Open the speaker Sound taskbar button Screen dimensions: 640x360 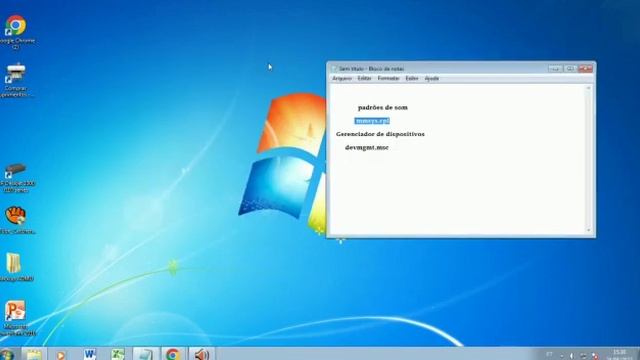(201, 354)
